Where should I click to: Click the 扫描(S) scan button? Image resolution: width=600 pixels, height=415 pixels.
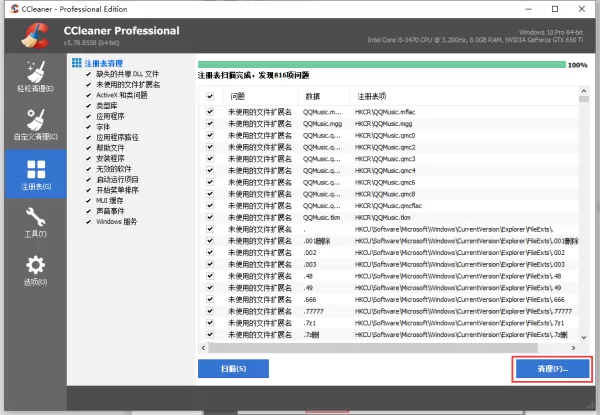pyautogui.click(x=233, y=368)
